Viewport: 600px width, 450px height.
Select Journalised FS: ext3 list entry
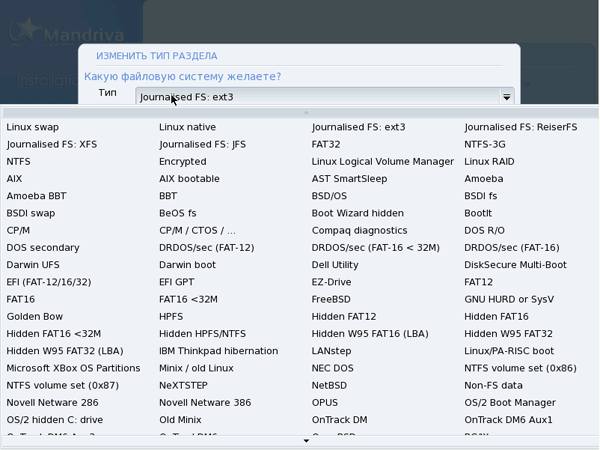tap(358, 127)
